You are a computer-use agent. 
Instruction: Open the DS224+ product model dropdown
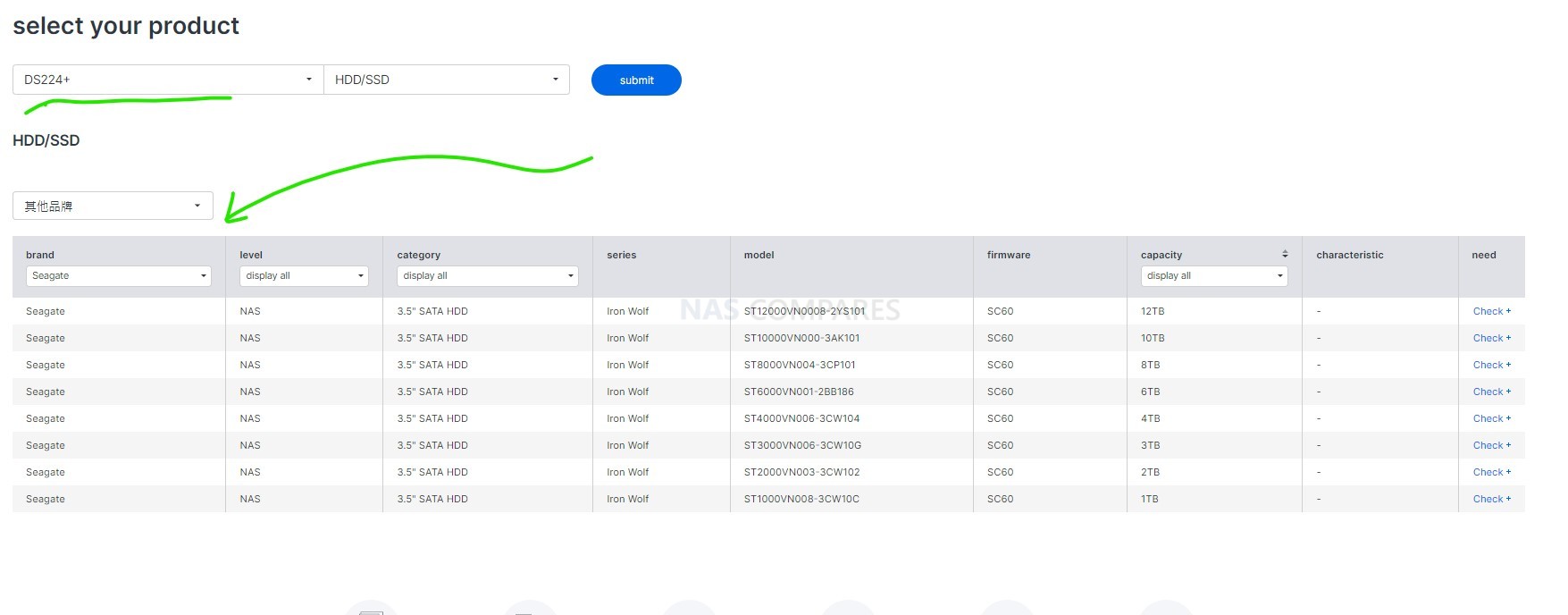pos(168,80)
